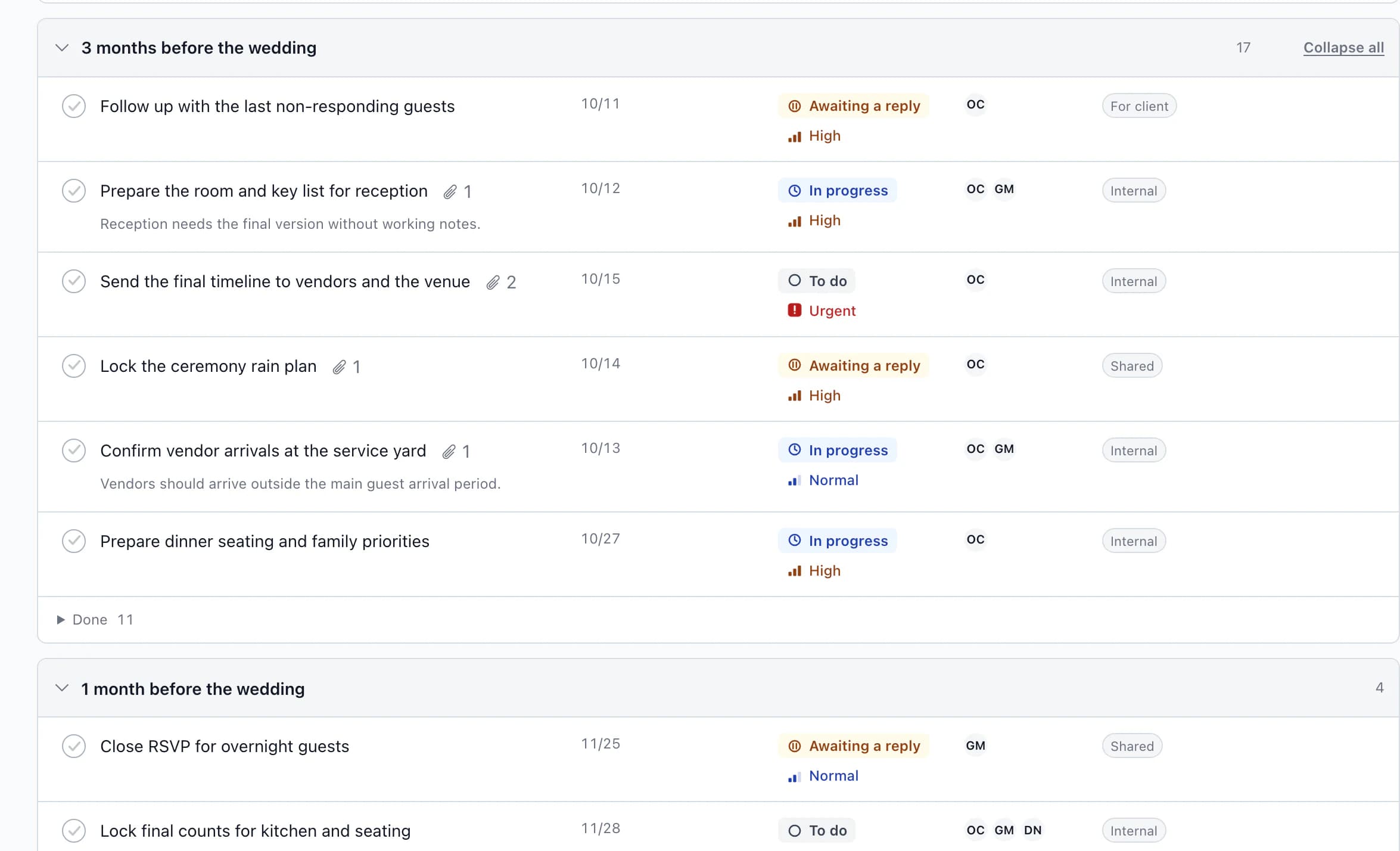Image resolution: width=1400 pixels, height=851 pixels.
Task: Open attachment on 'Confirm vendor arrivals' task
Action: [456, 451]
